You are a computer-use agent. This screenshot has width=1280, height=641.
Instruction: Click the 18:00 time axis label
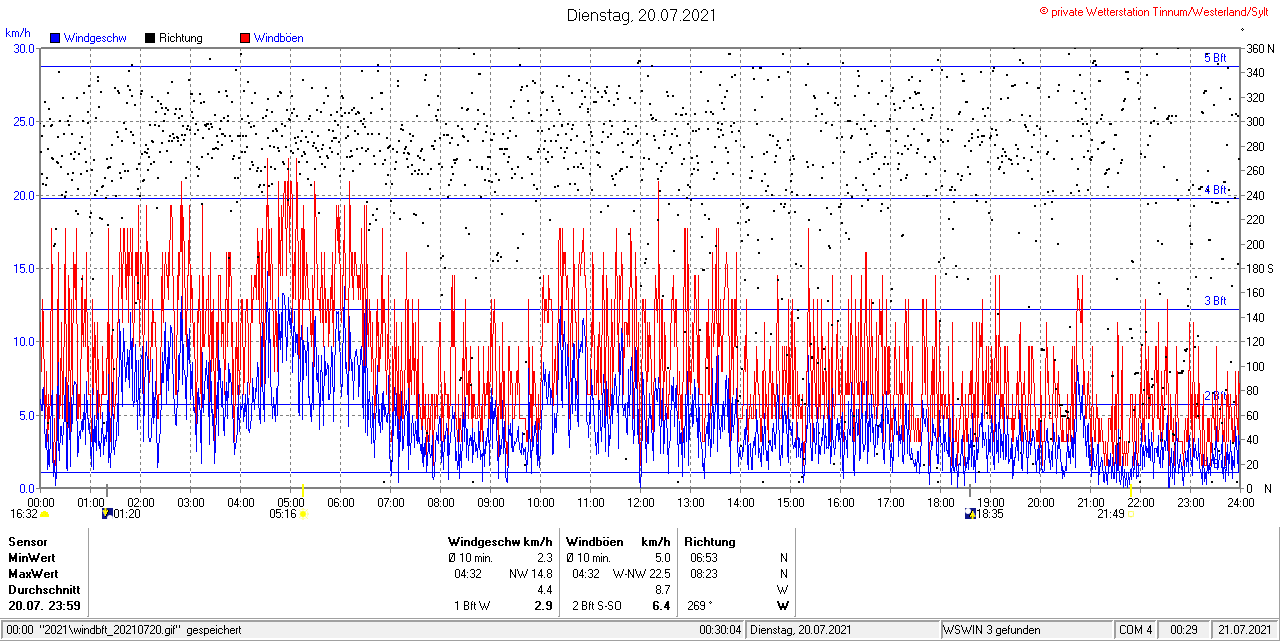[x=940, y=502]
